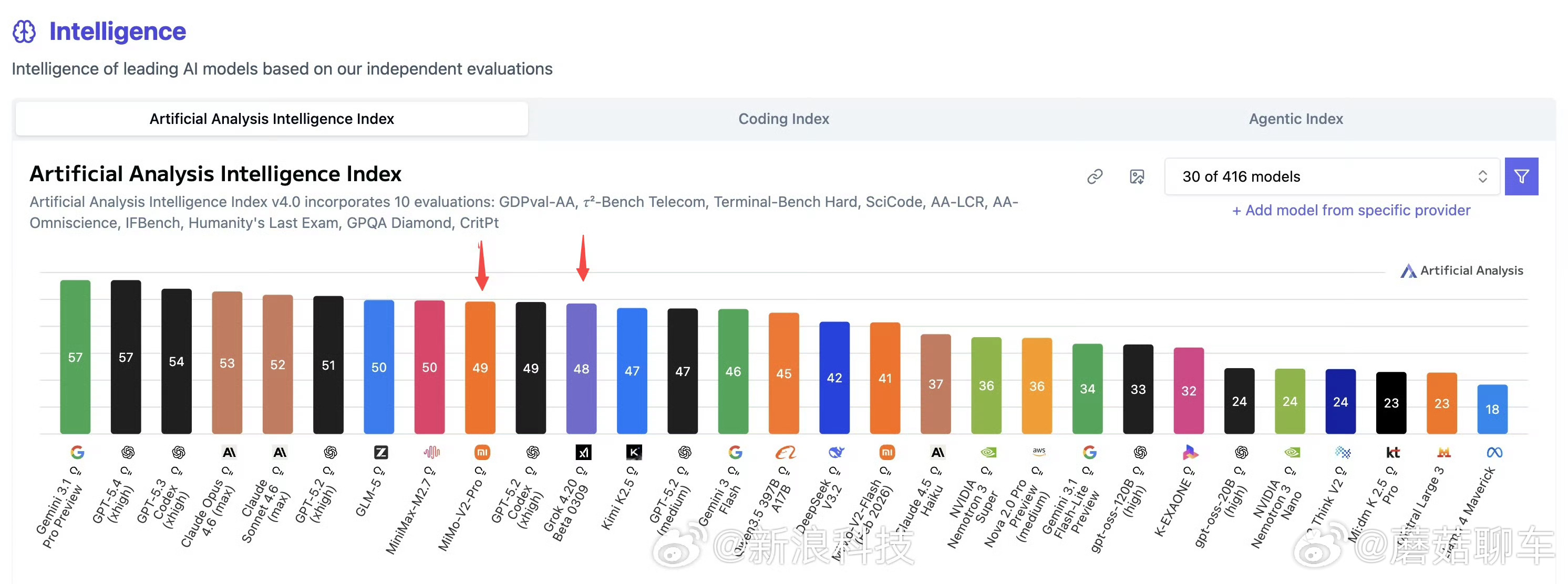Viewport: 1568px width, 584px height.
Task: Click the AWS logo under the Nova bar
Action: pyautogui.click(x=1038, y=451)
